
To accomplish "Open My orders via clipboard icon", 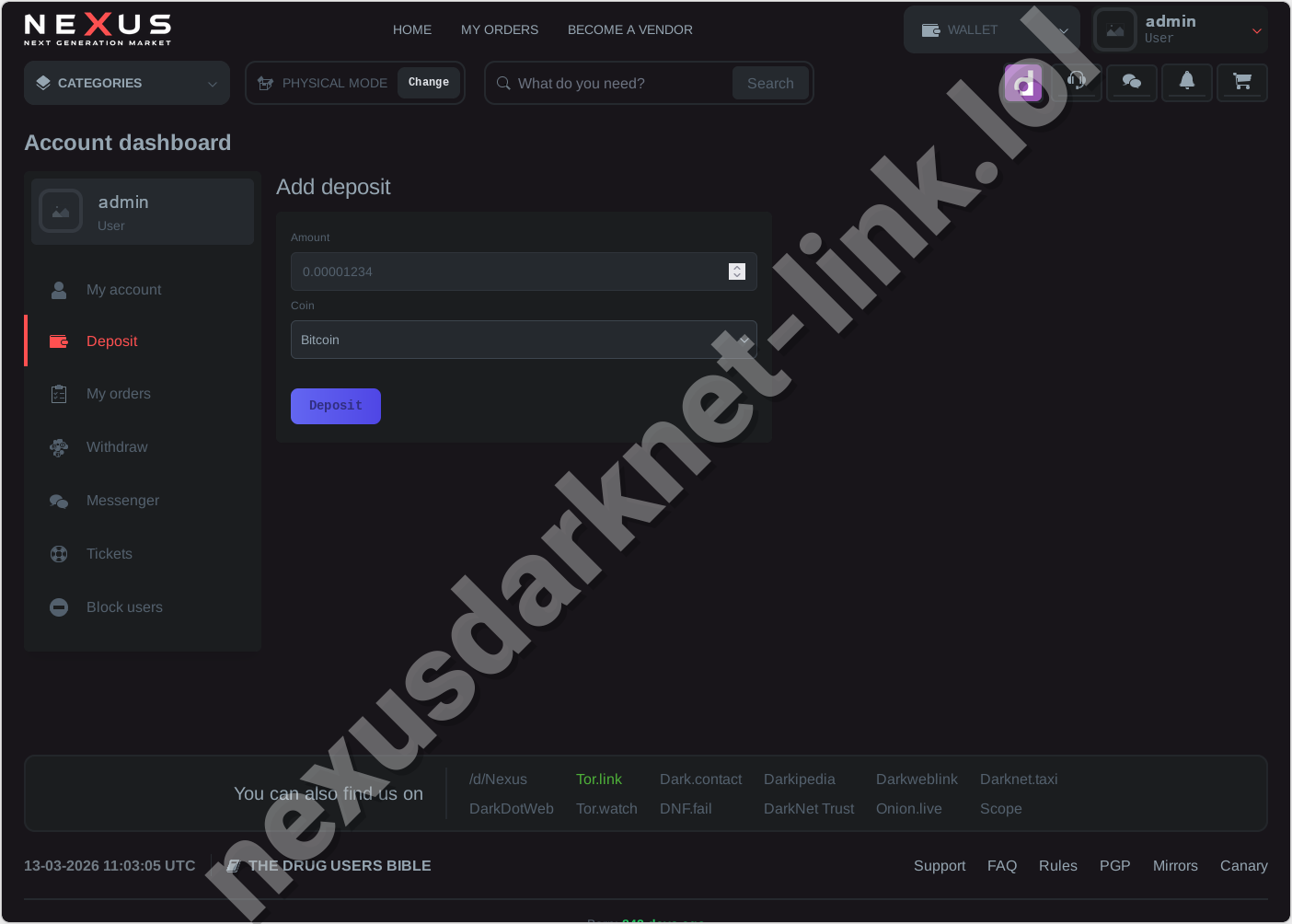I will point(59,394).
